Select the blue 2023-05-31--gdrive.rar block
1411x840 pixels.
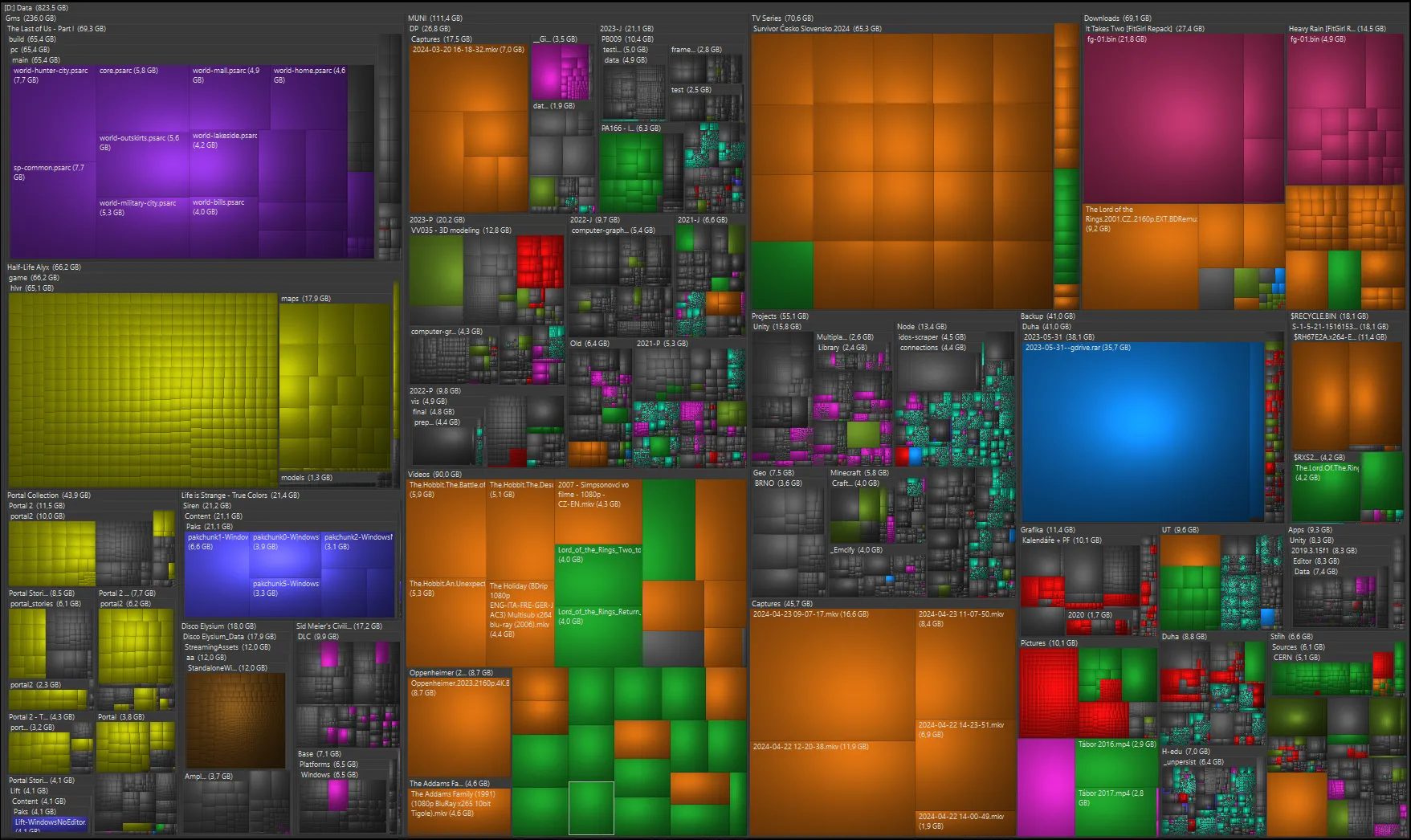pos(1140,434)
